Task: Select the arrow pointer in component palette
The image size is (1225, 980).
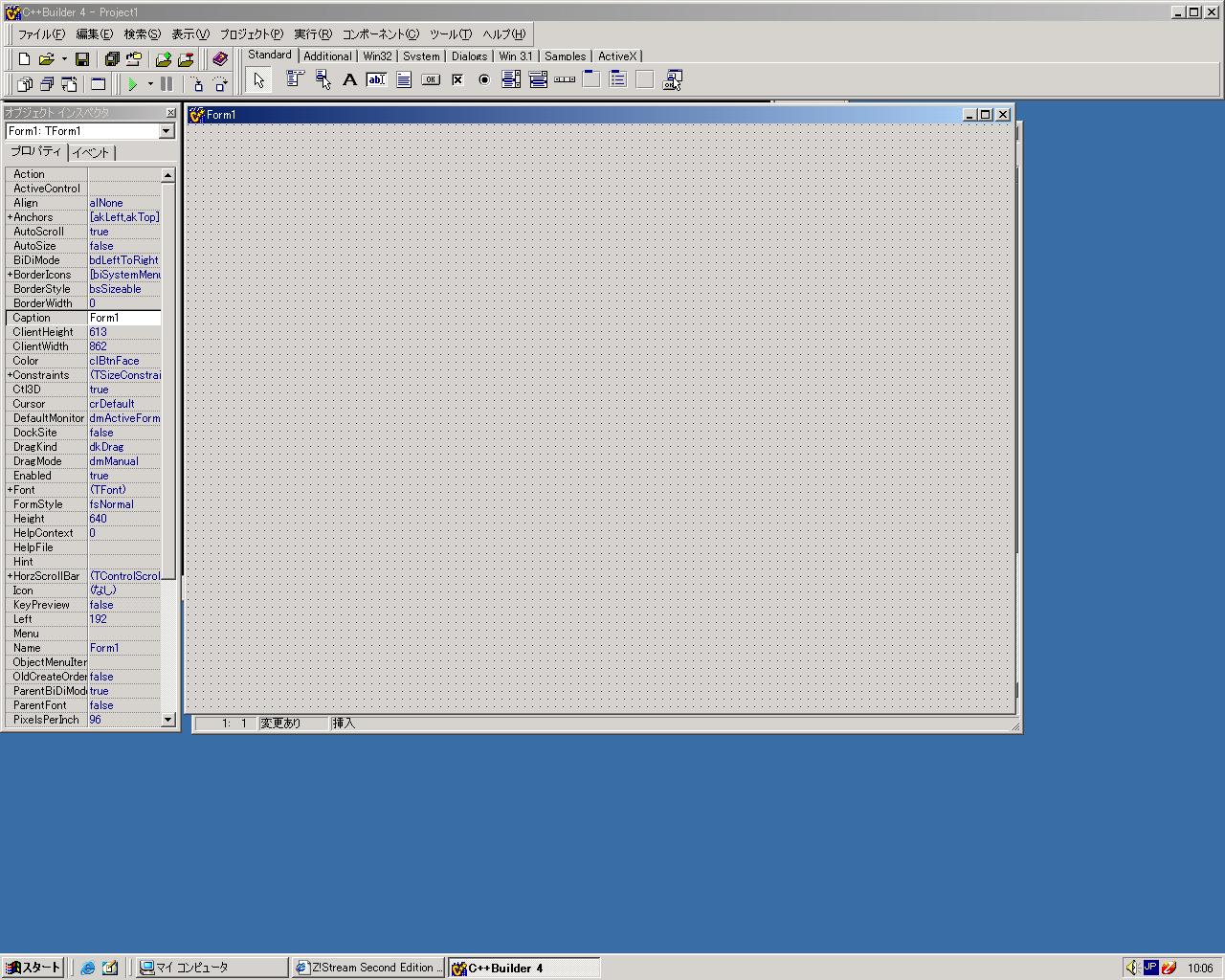Action: click(x=259, y=79)
